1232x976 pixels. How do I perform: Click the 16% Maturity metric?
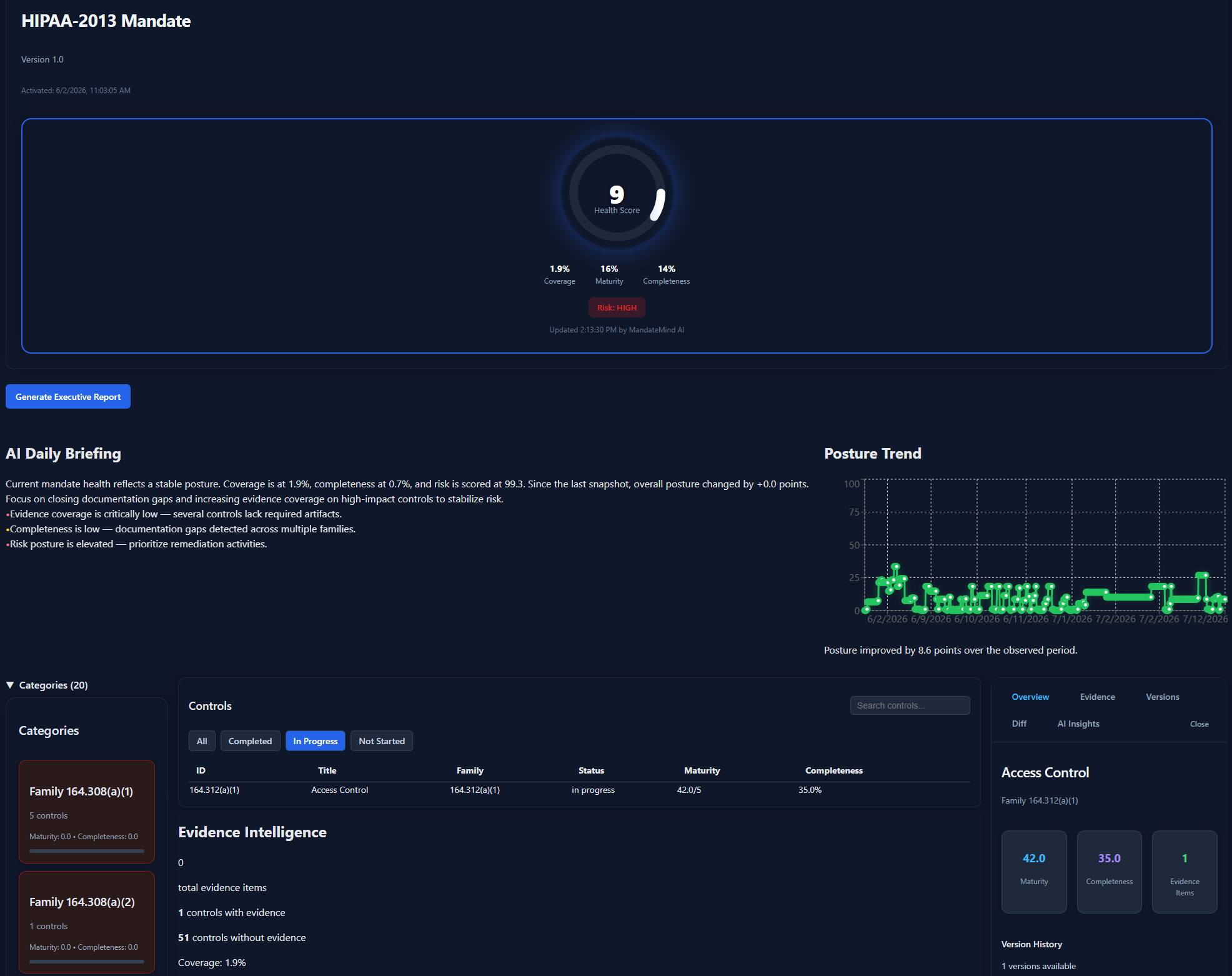(x=609, y=274)
